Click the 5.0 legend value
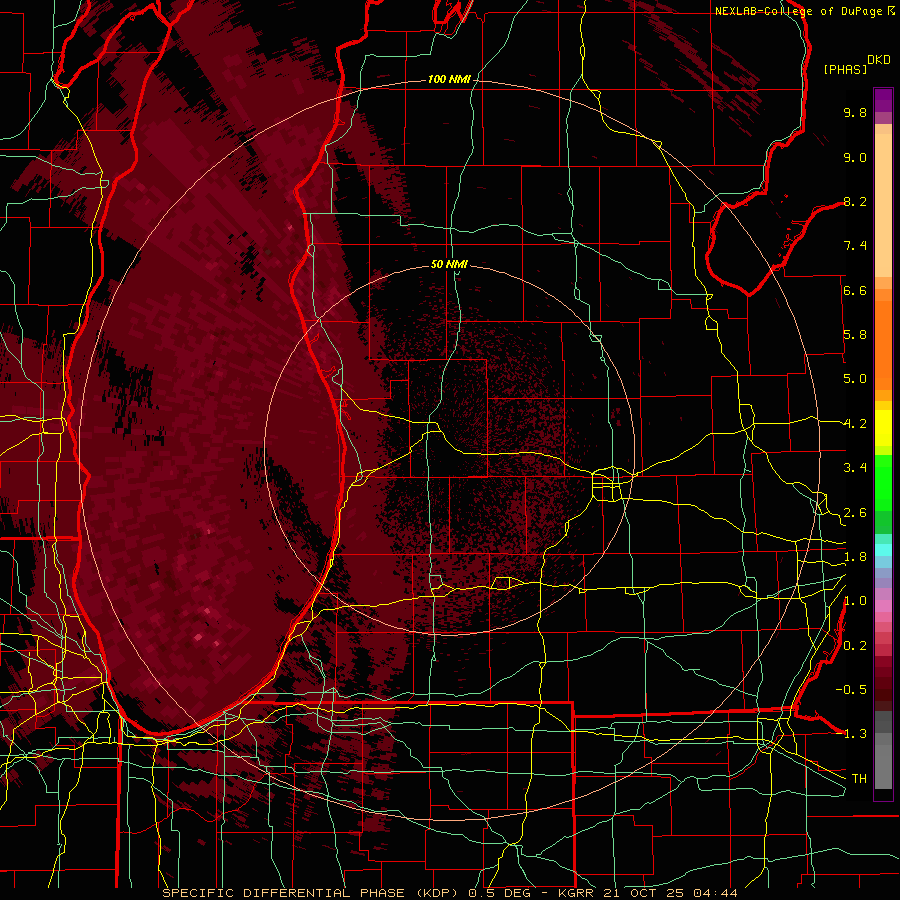The width and height of the screenshot is (900, 900). (x=855, y=379)
